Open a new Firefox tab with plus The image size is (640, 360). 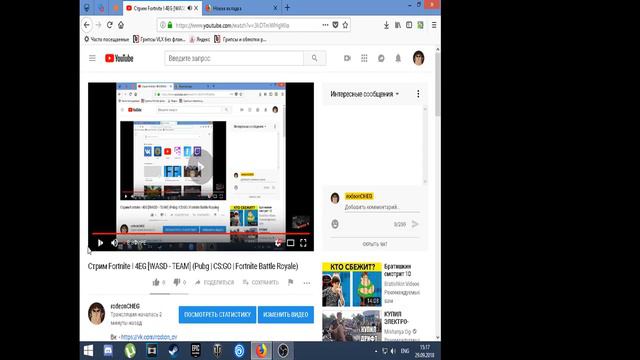tap(287, 8)
